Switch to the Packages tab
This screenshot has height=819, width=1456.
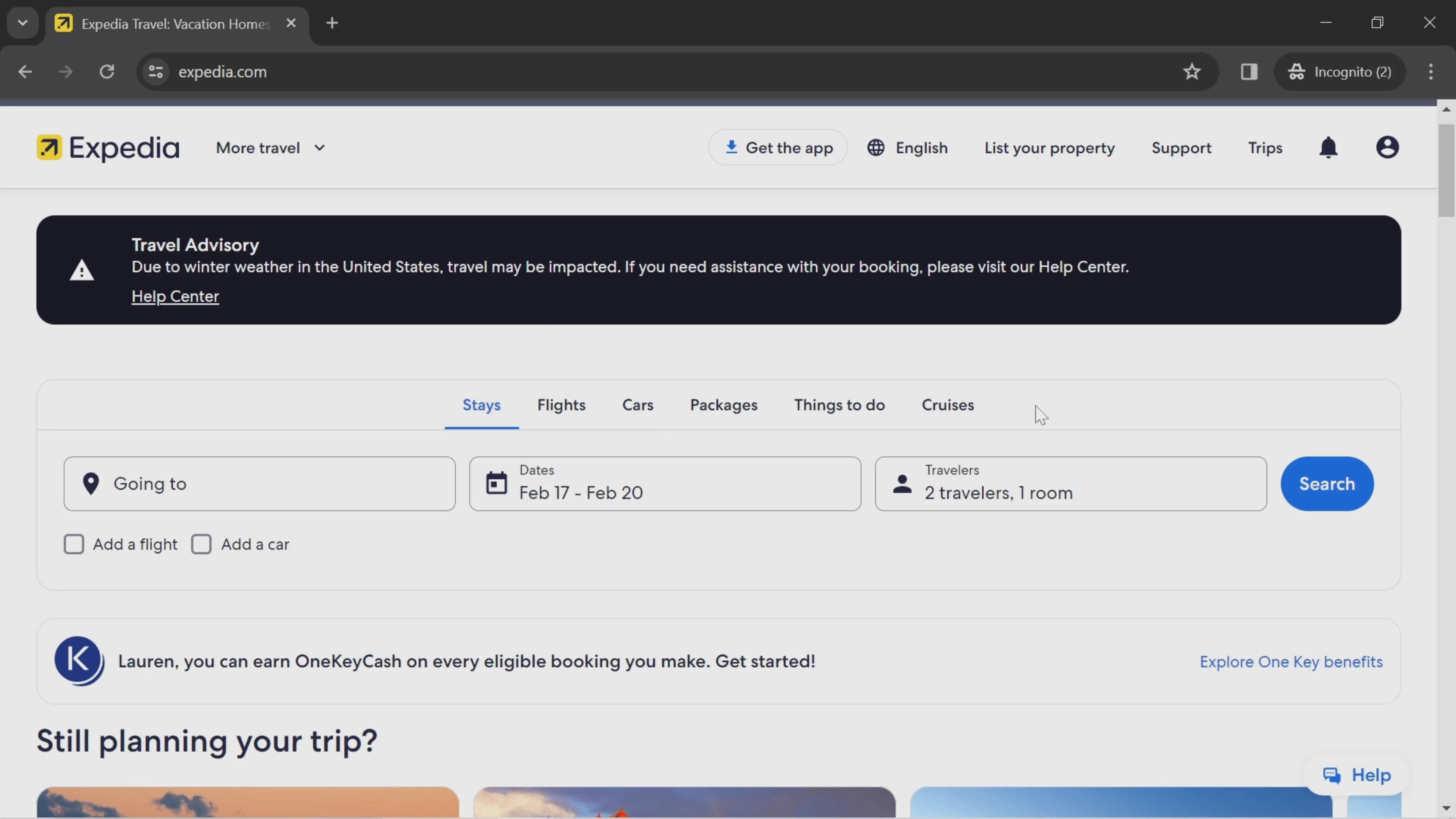(723, 404)
